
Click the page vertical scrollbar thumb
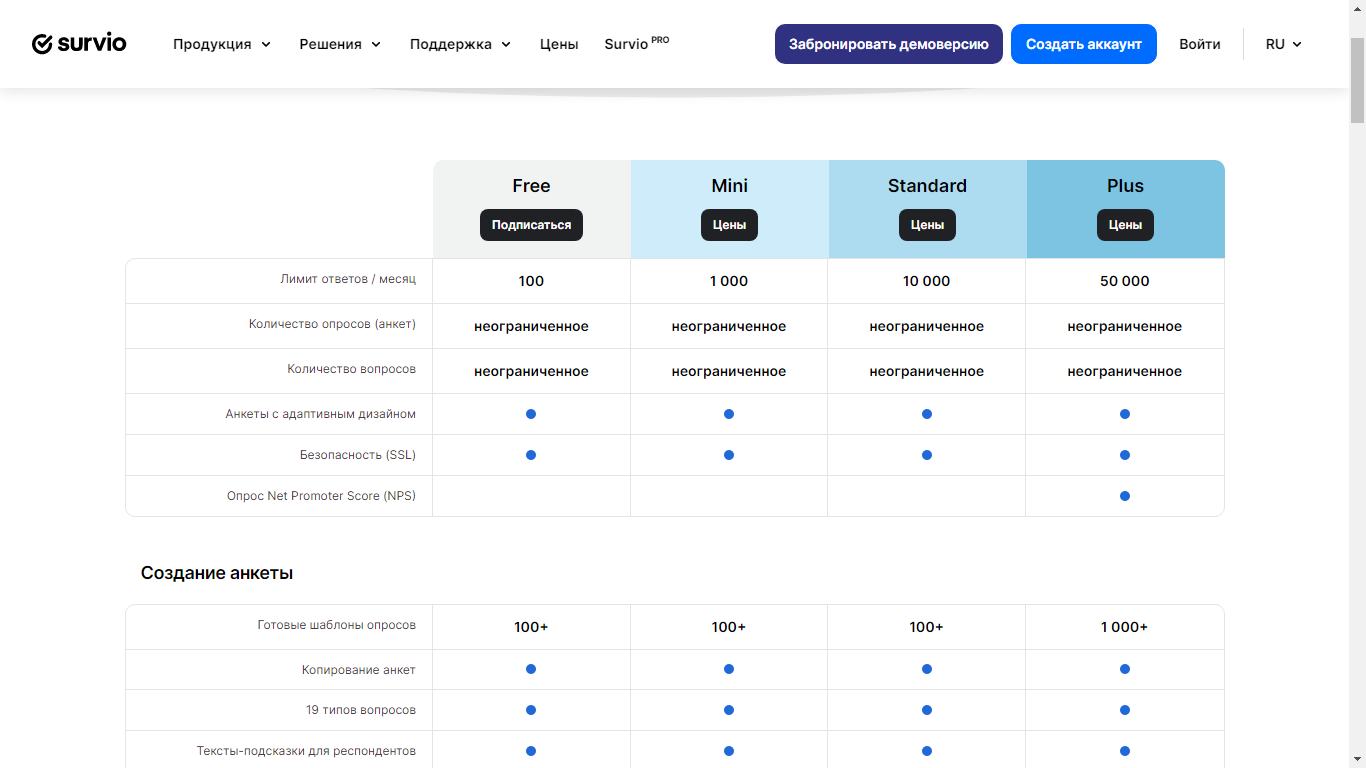pyautogui.click(x=1357, y=80)
